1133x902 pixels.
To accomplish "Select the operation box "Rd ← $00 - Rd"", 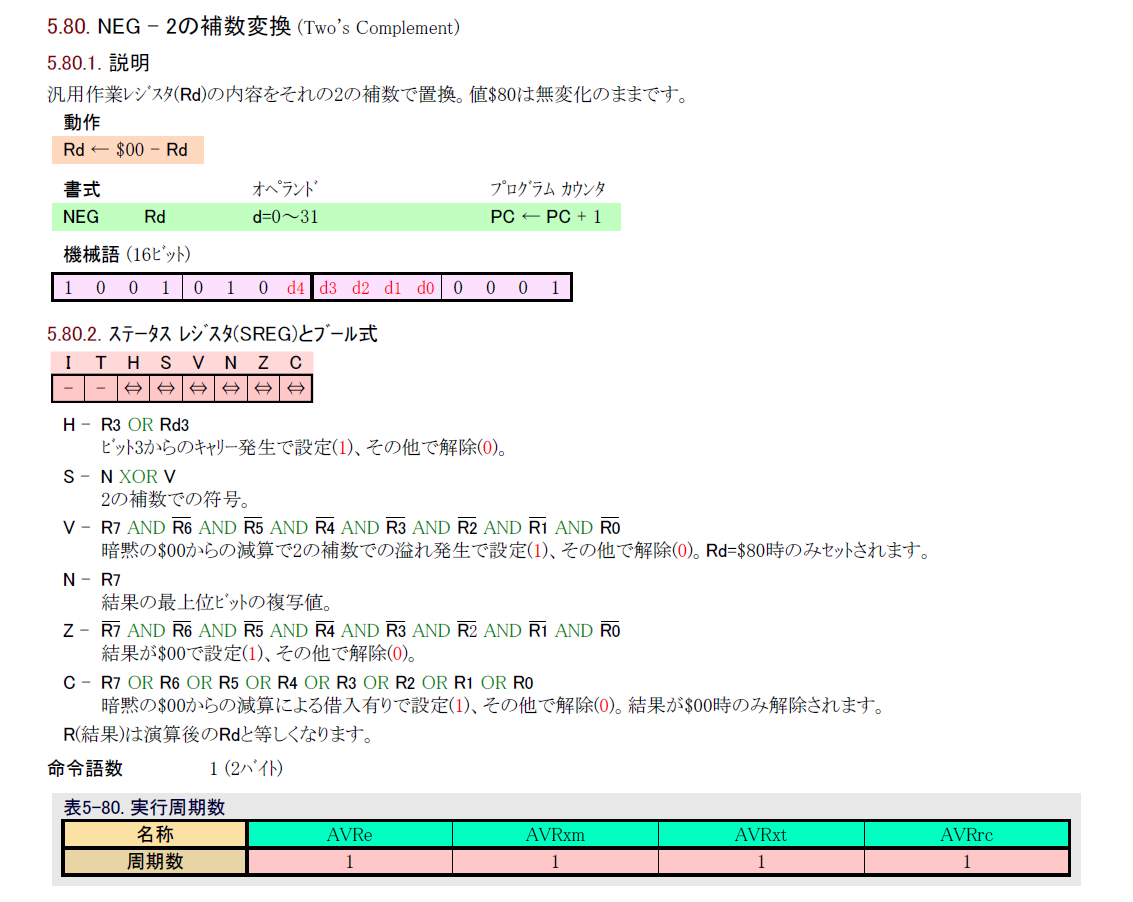I will [x=126, y=150].
